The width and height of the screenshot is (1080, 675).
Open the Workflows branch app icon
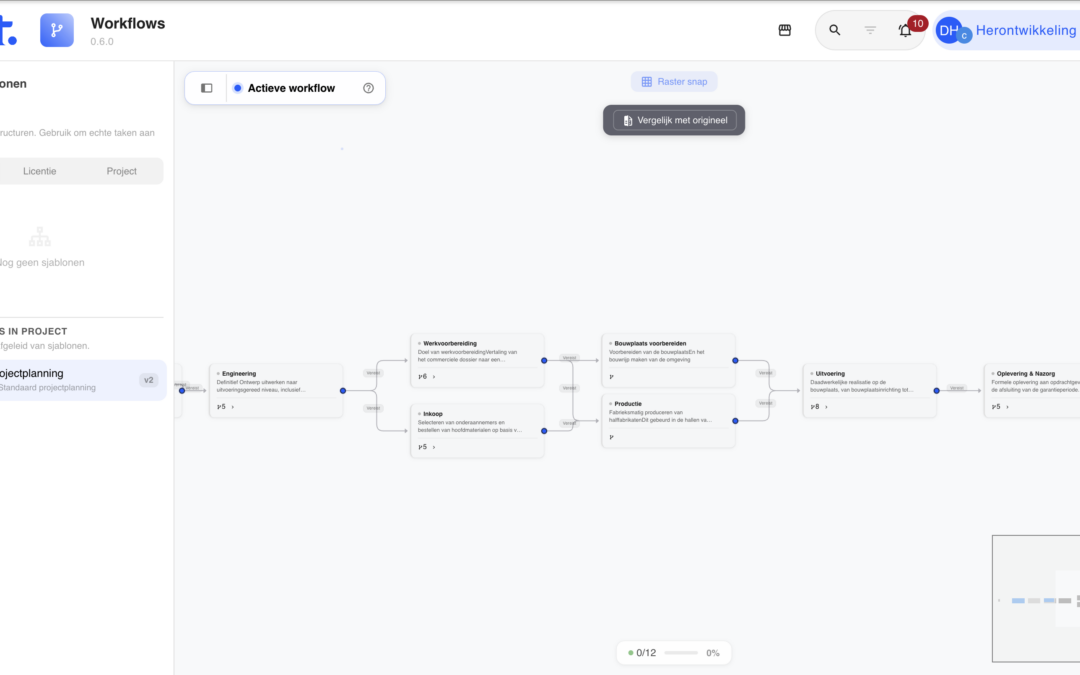pos(56,30)
